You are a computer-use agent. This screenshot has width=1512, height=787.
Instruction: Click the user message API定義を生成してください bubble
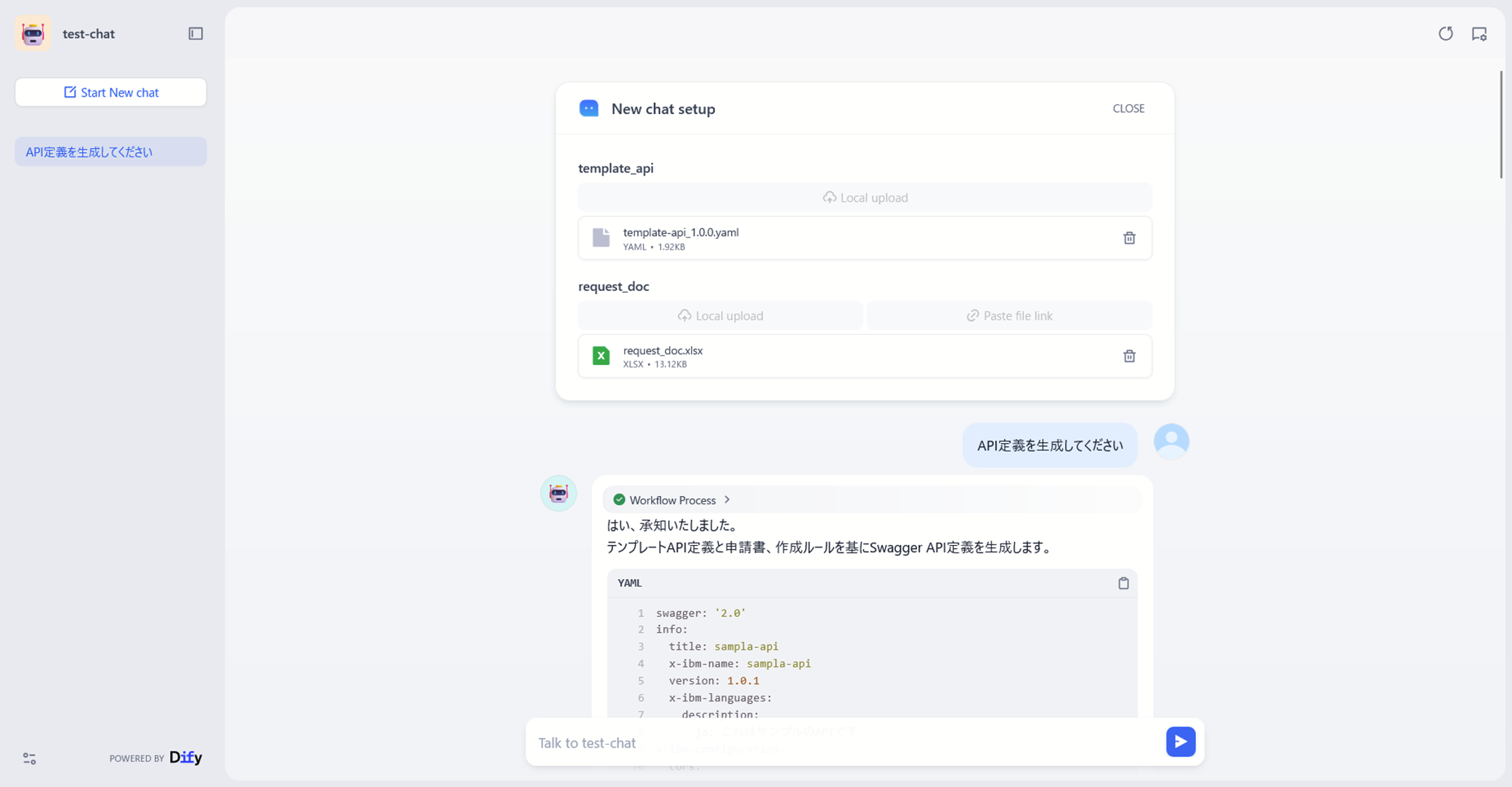[x=1050, y=445]
